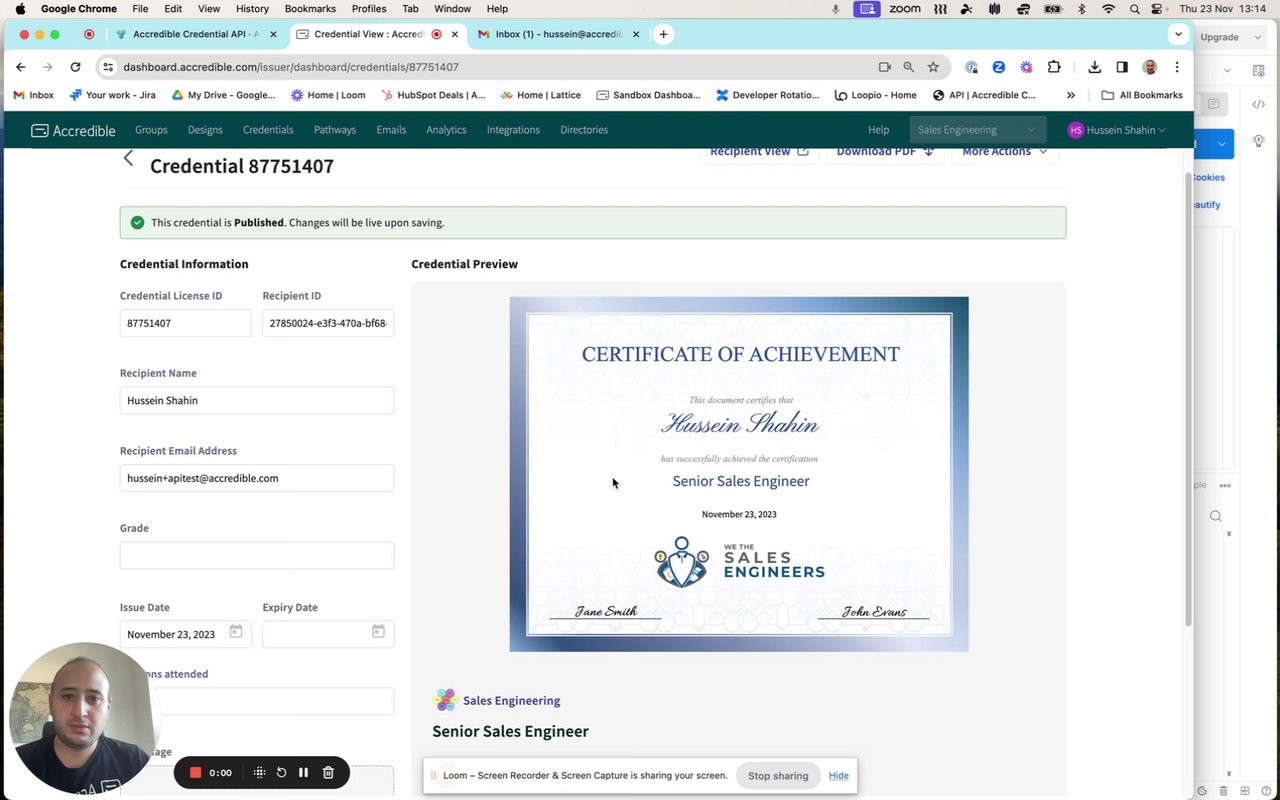Click the Sales Engineering link under certificate
Screen dimensions: 1280x800
pos(511,701)
